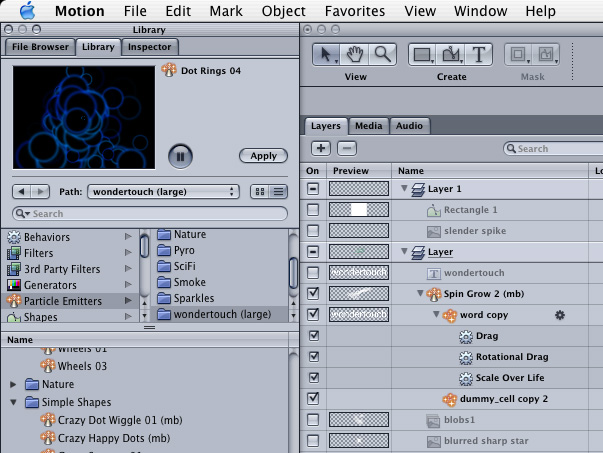This screenshot has width=603, height=453.
Task: Select the bezier pen tool
Action: (451, 55)
